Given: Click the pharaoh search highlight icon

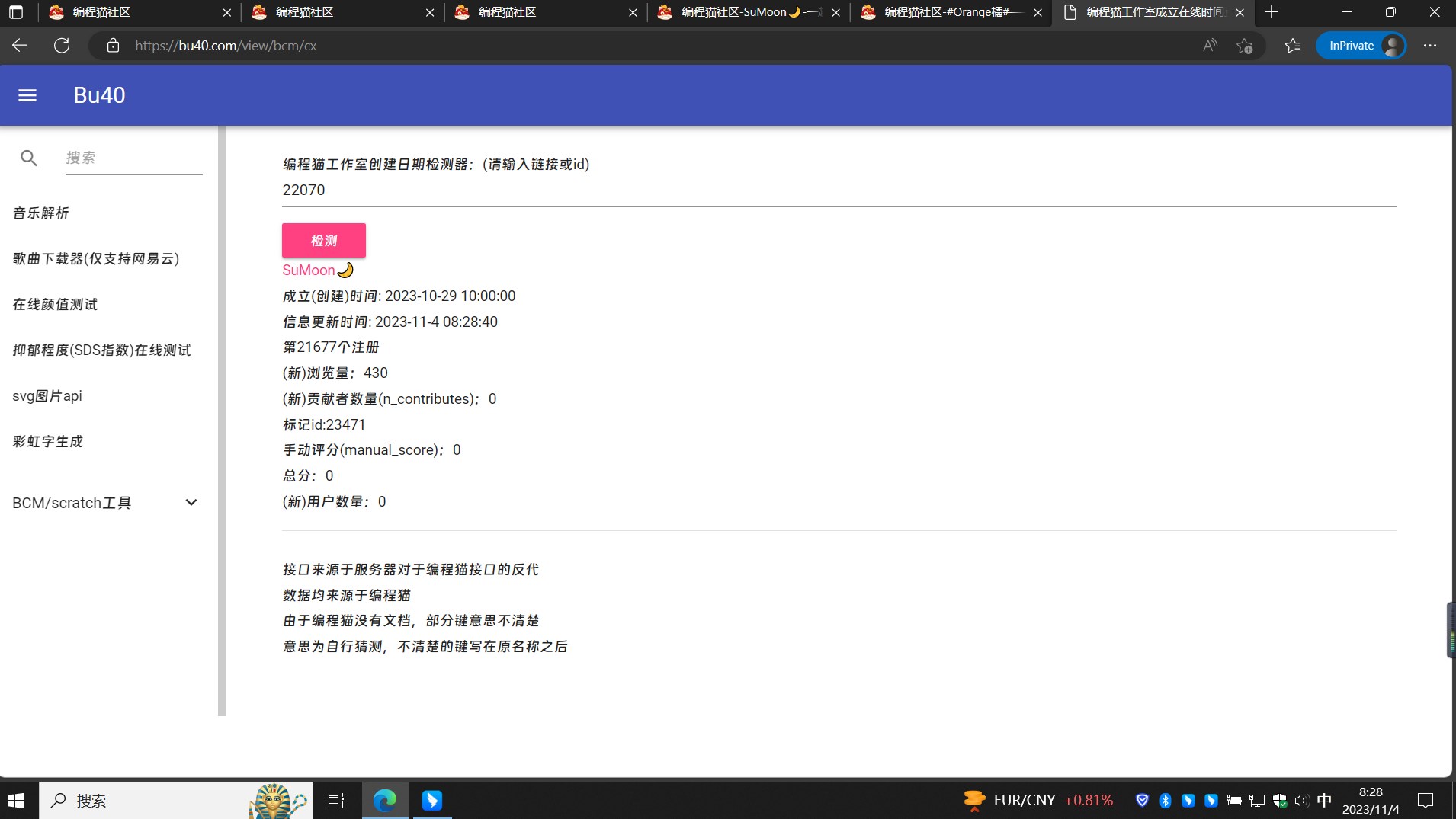Looking at the screenshot, I should (277, 801).
